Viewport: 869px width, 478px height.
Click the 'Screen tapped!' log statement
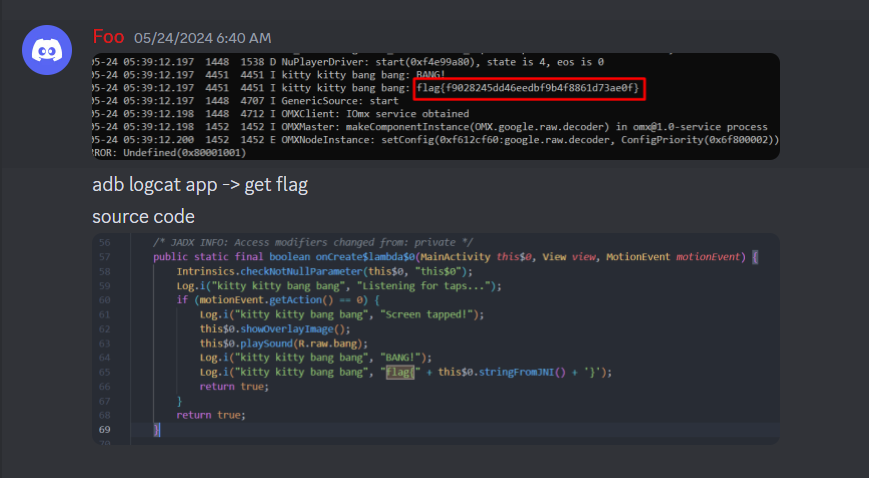click(342, 314)
